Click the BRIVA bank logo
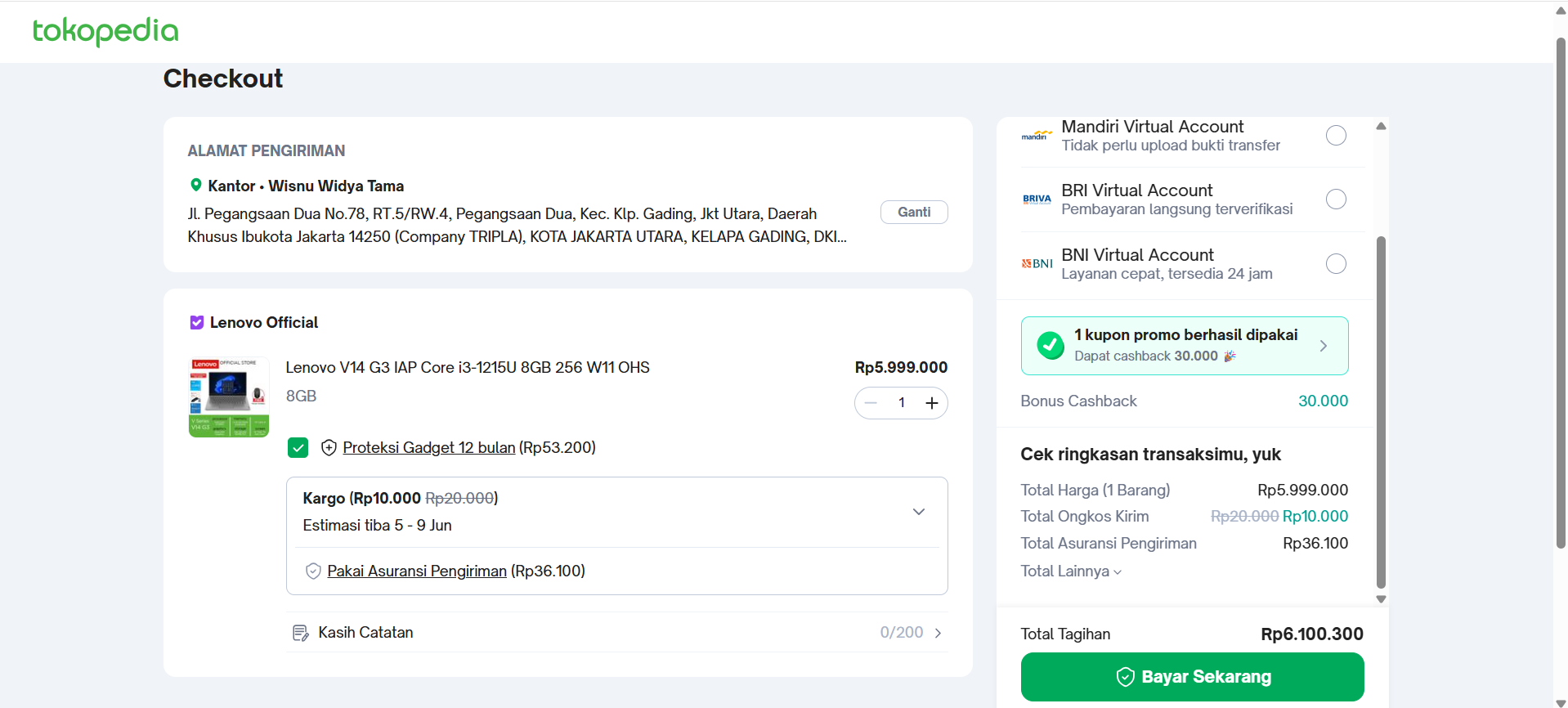Screen dimensions: 1568x708 click(1037, 199)
